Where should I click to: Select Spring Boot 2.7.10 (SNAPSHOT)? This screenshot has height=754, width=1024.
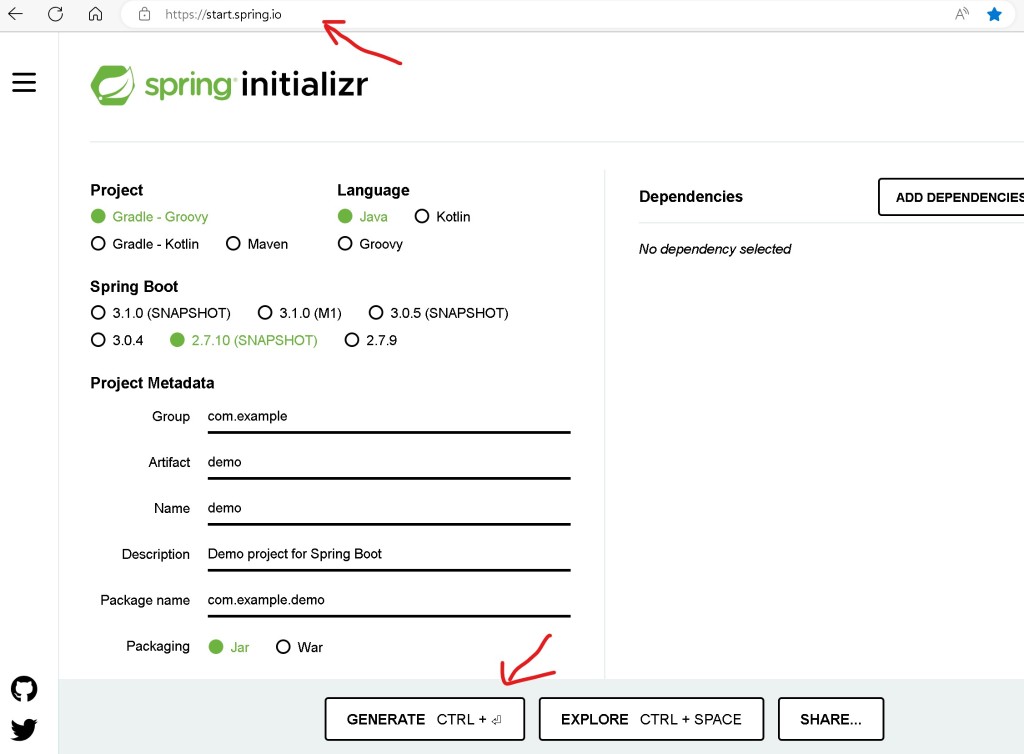pos(244,340)
